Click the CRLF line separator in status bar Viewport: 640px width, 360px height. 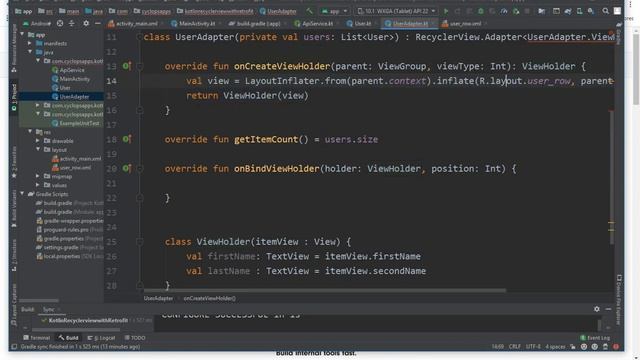point(515,347)
